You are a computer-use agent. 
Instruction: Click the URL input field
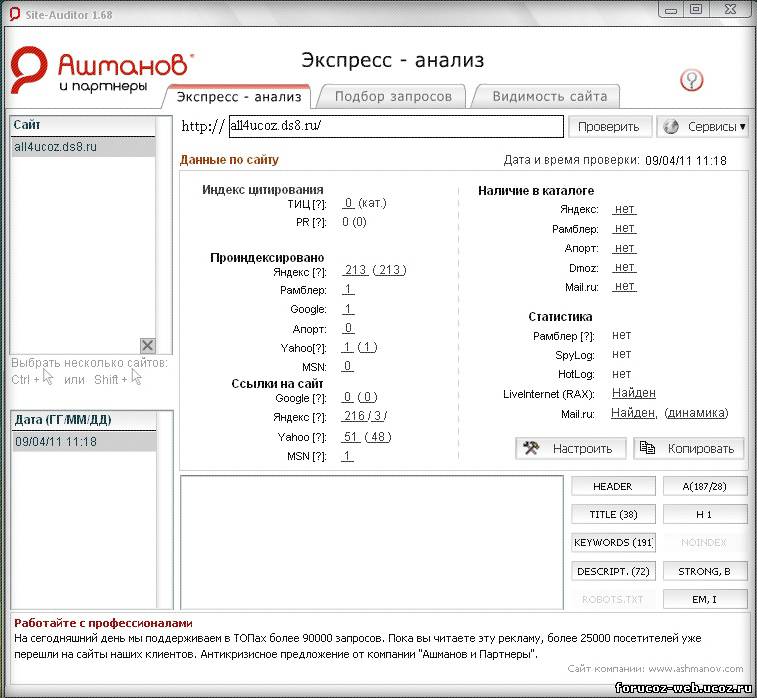[x=396, y=126]
